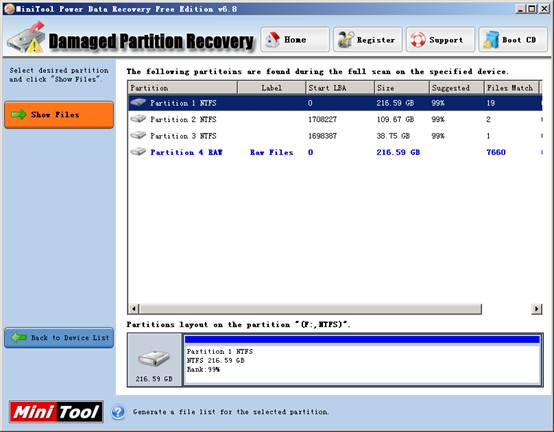The width and height of the screenshot is (554, 432).
Task: Sort by the Files Match column header
Action: (x=511, y=88)
